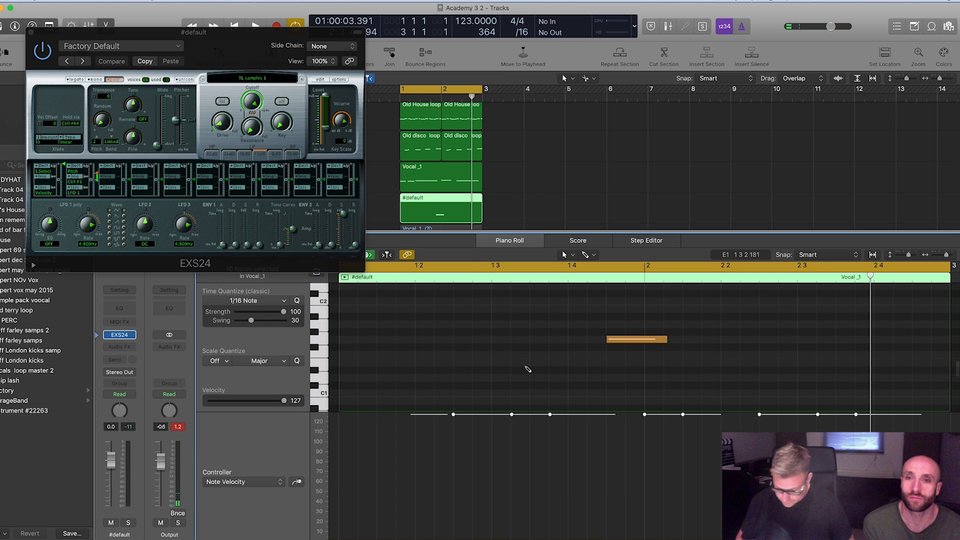Open the tracks Snap Smart dropdown

tap(726, 78)
